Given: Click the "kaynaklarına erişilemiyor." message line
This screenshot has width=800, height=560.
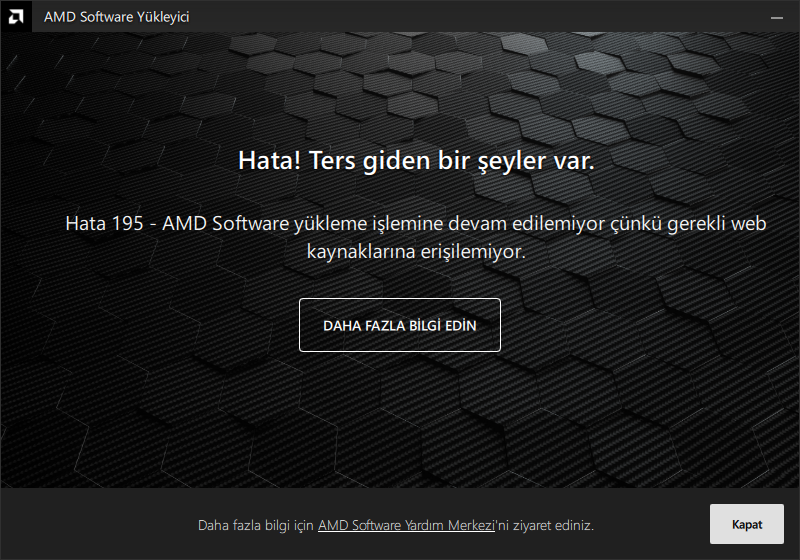Looking at the screenshot, I should point(416,251).
